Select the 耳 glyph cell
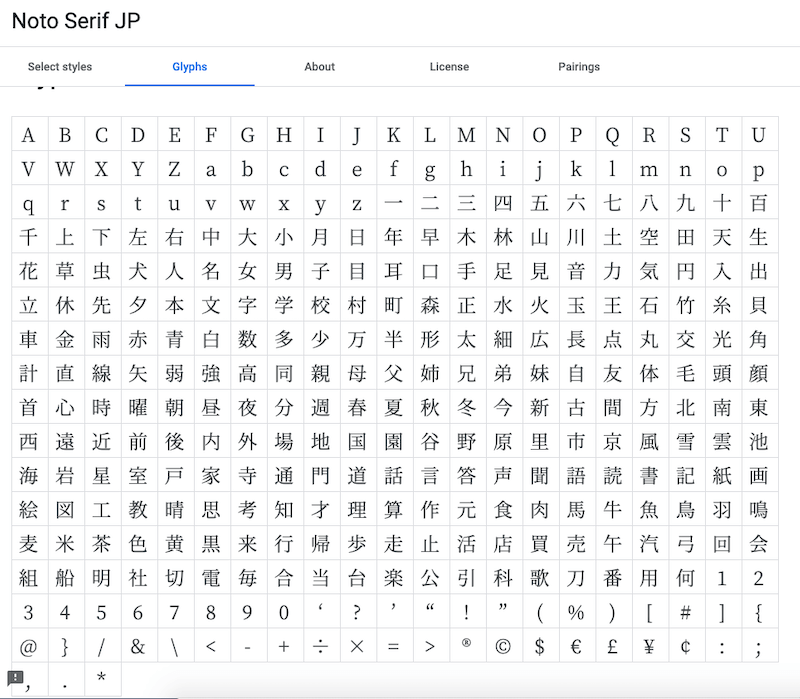This screenshot has width=800, height=699. pyautogui.click(x=395, y=270)
